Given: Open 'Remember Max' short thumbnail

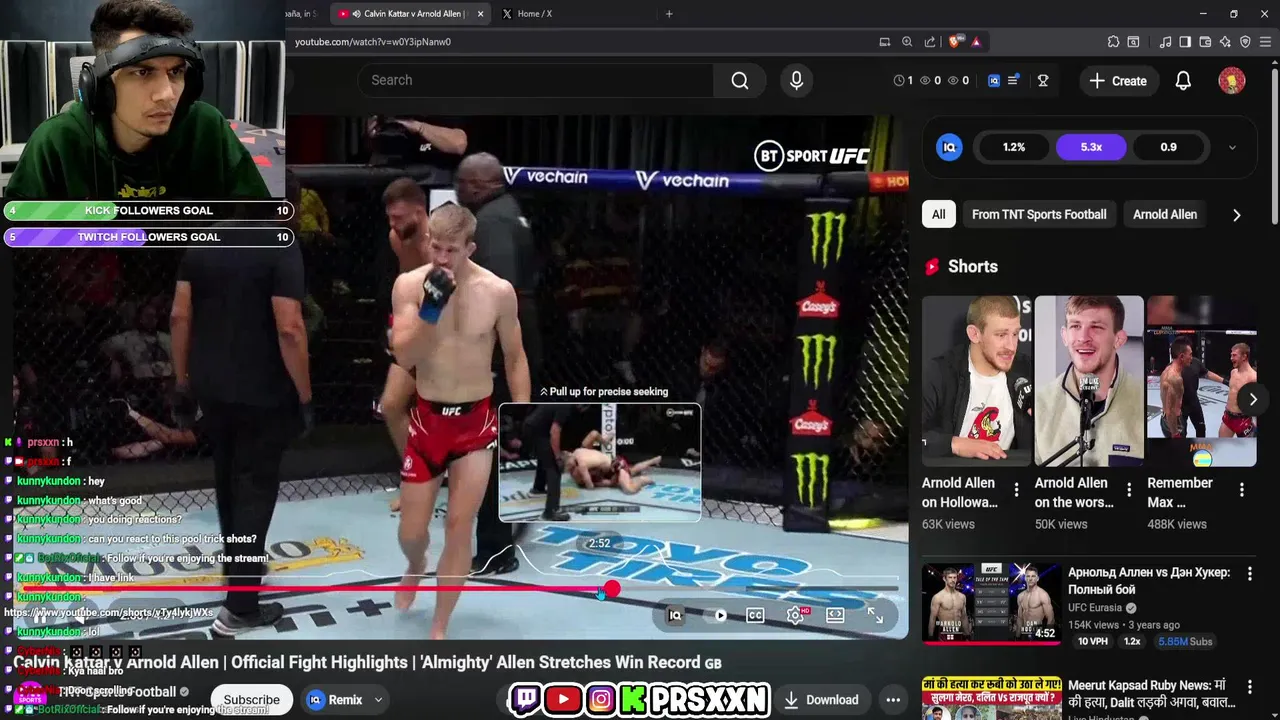Looking at the screenshot, I should point(1201,381).
